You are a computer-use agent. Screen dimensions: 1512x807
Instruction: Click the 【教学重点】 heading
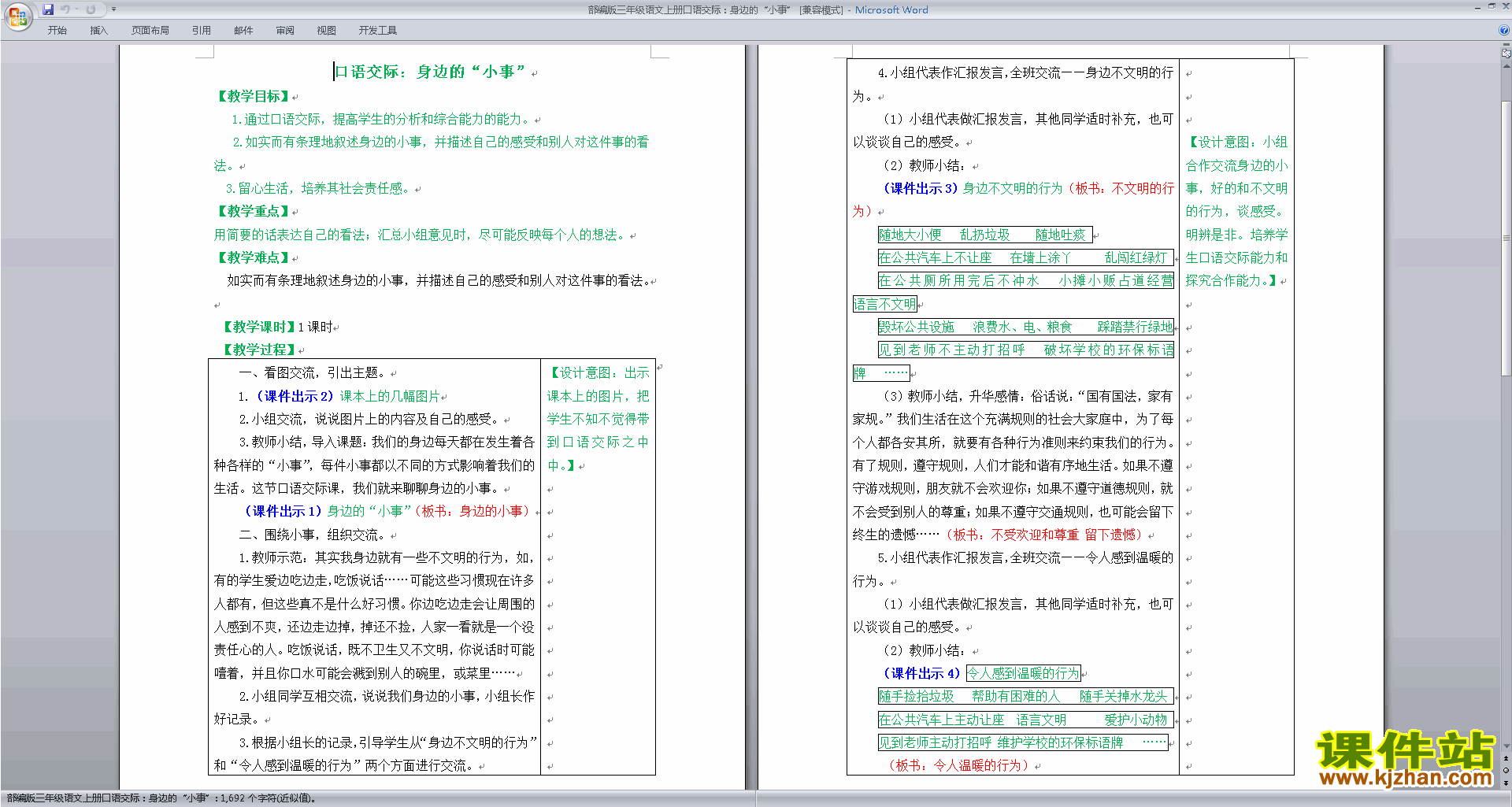tap(252, 211)
